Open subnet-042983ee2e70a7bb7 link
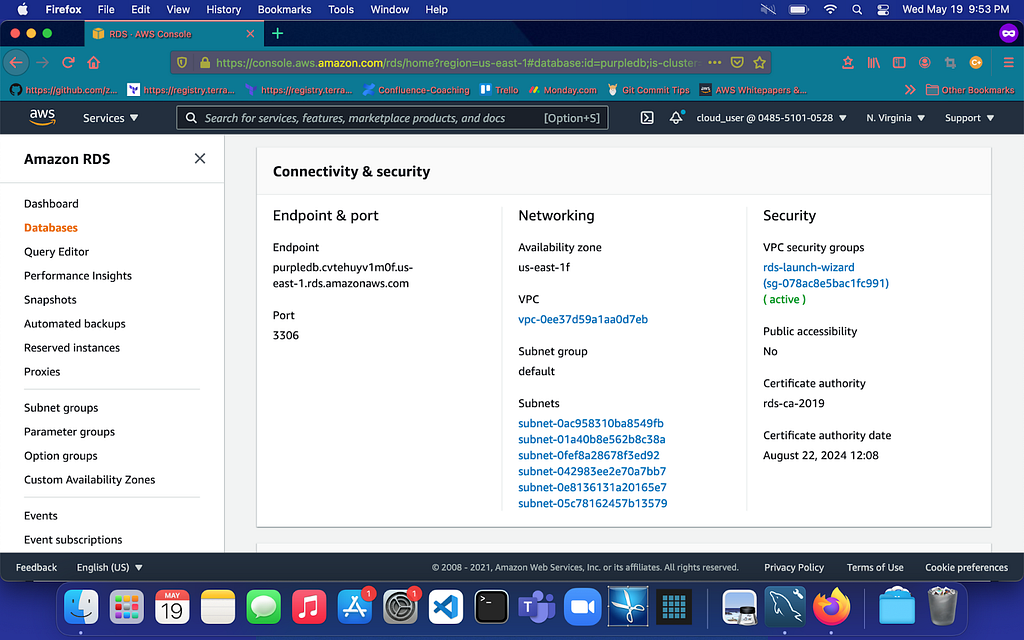The image size is (1024, 640). 592,472
